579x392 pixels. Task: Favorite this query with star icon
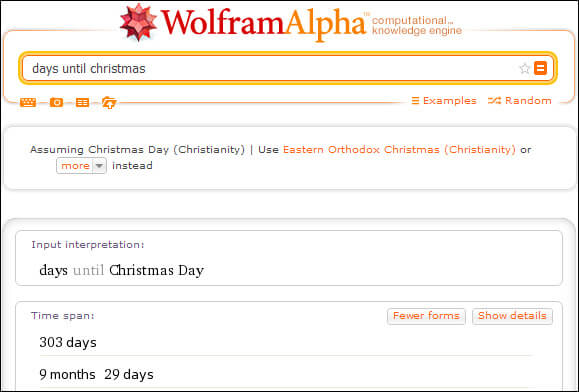[x=524, y=68]
